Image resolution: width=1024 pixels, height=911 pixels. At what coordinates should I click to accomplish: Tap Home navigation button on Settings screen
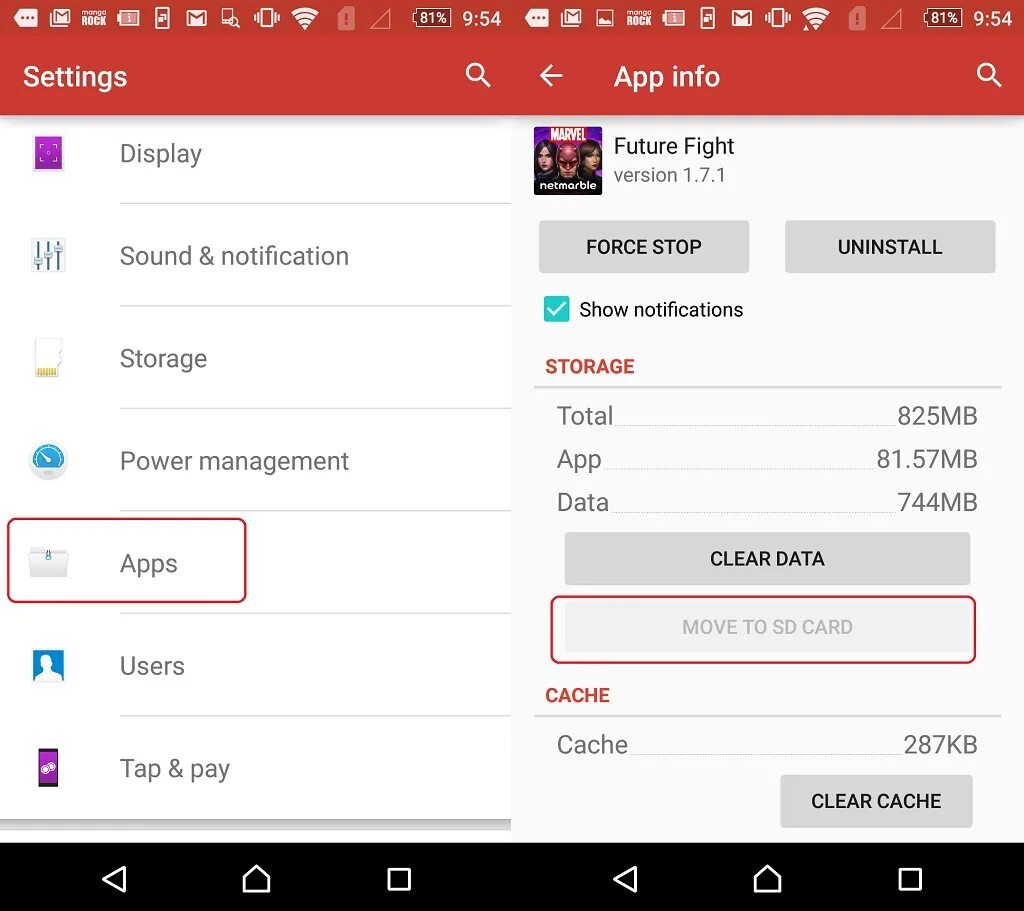click(x=256, y=879)
